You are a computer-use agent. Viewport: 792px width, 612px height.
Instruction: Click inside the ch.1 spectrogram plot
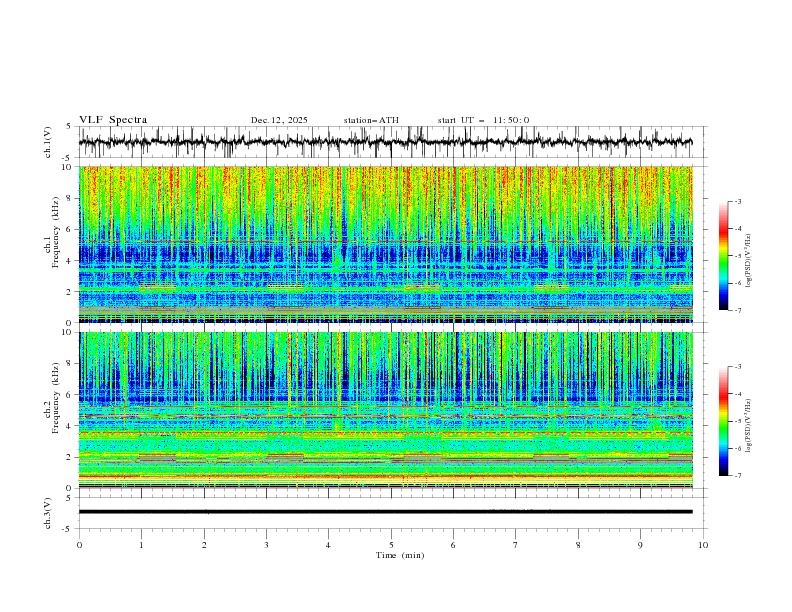[386, 244]
